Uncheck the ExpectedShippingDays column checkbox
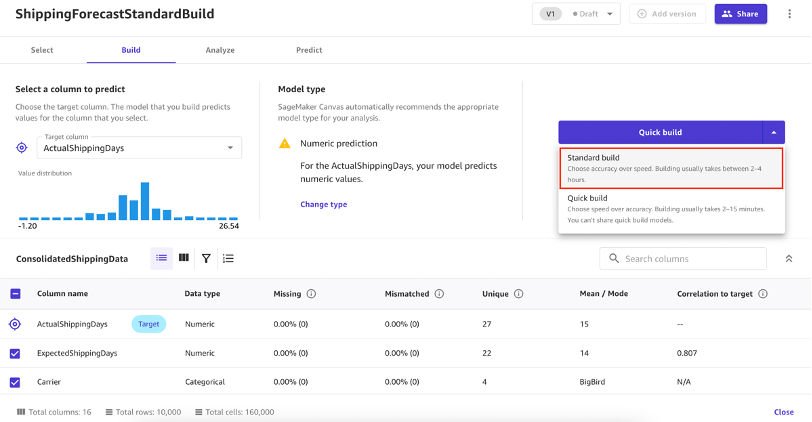812x422 pixels. [15, 353]
